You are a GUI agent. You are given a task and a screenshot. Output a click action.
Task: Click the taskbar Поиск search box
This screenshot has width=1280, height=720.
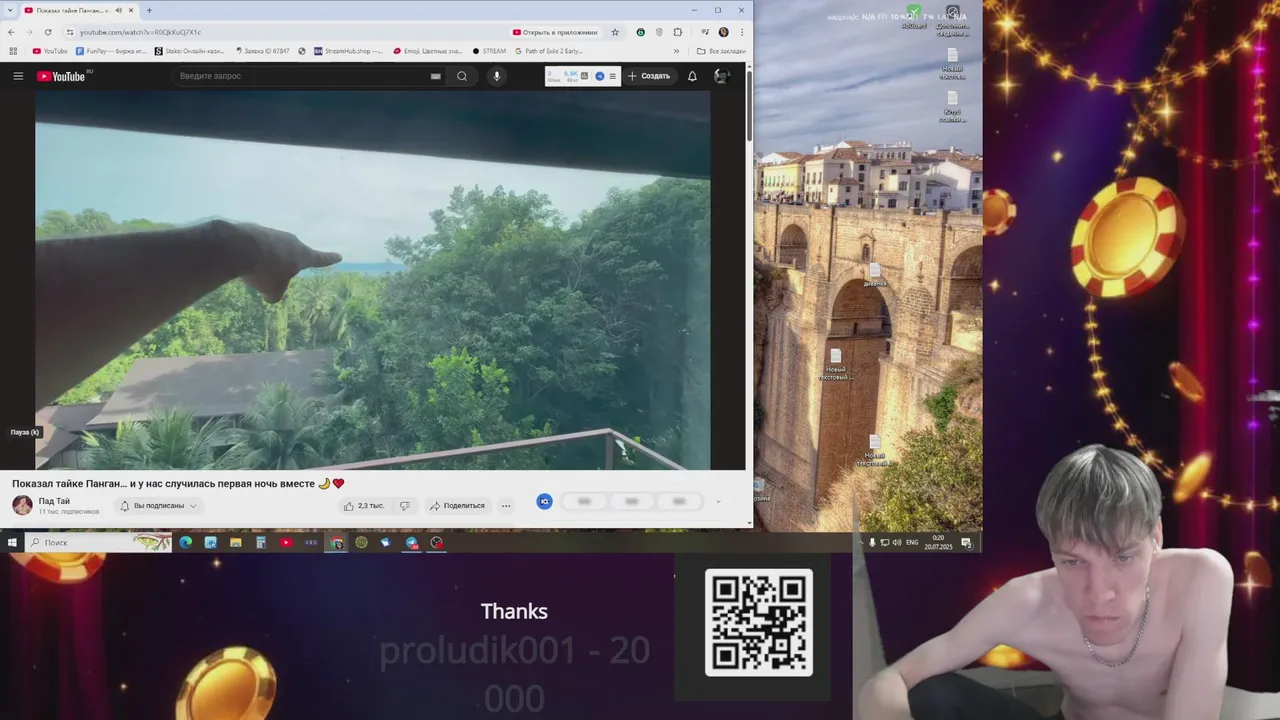pyautogui.click(x=98, y=542)
